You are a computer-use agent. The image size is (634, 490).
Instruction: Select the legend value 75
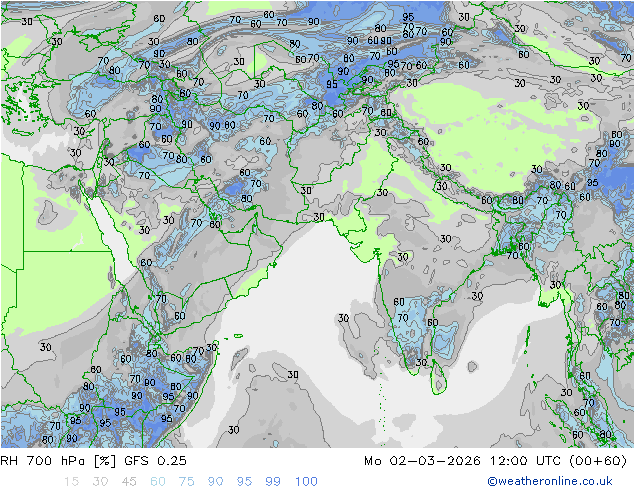click(186, 481)
